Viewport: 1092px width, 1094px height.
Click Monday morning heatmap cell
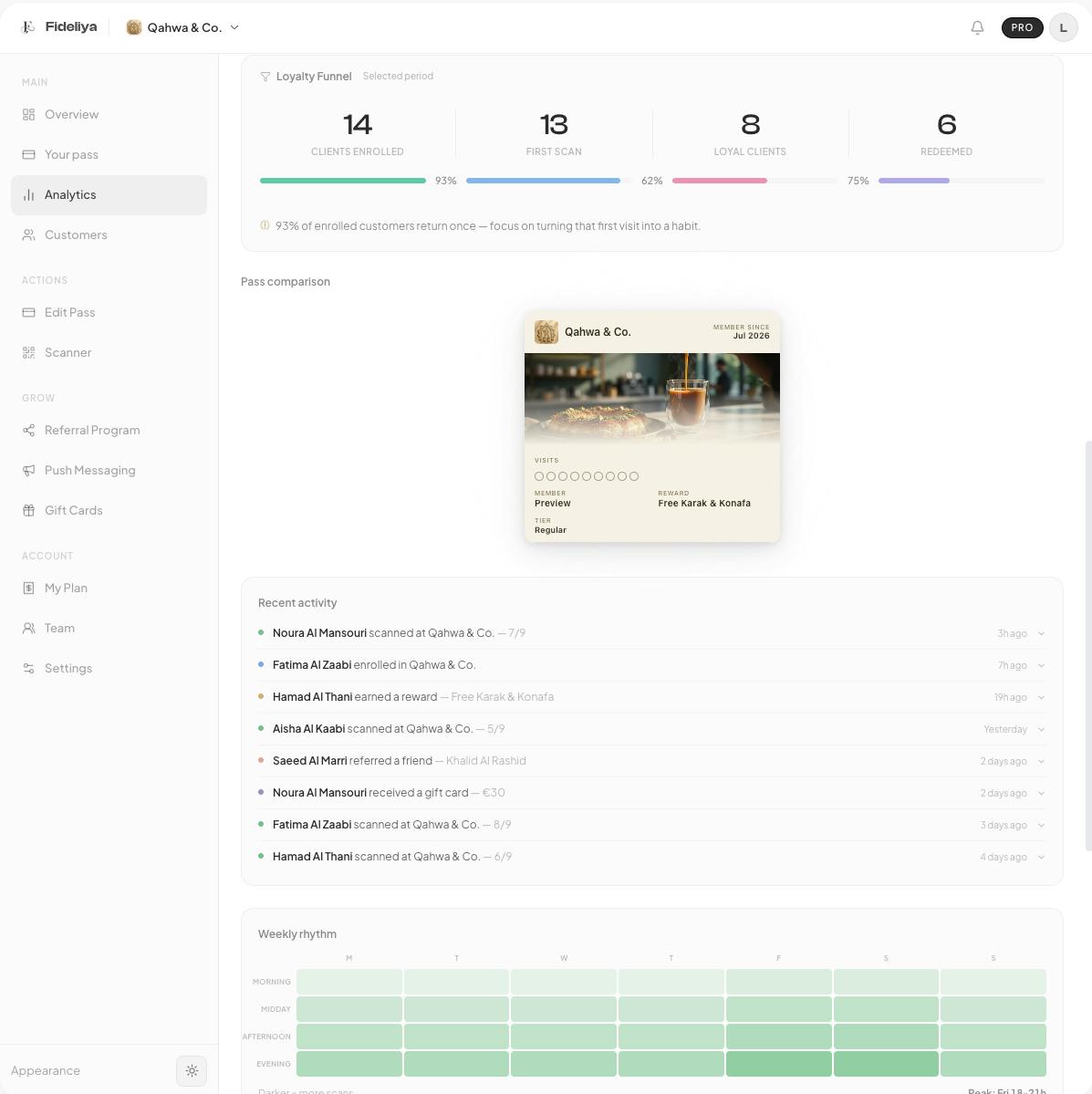(x=348, y=982)
